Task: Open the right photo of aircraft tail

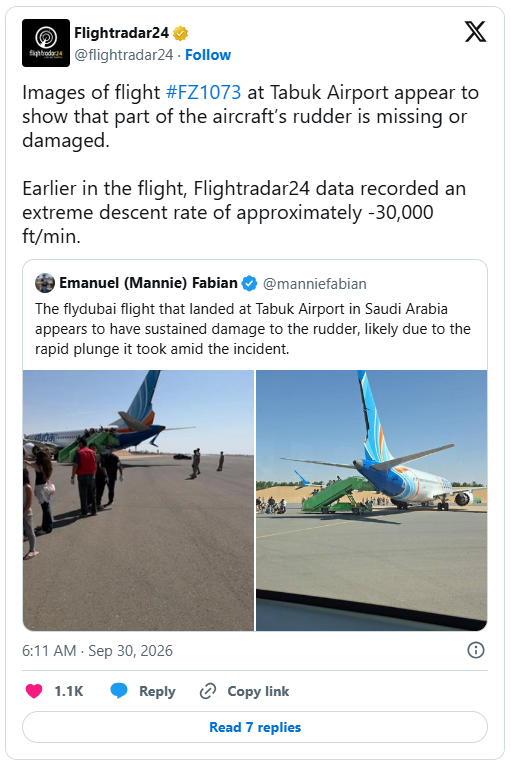Action: pos(372,500)
